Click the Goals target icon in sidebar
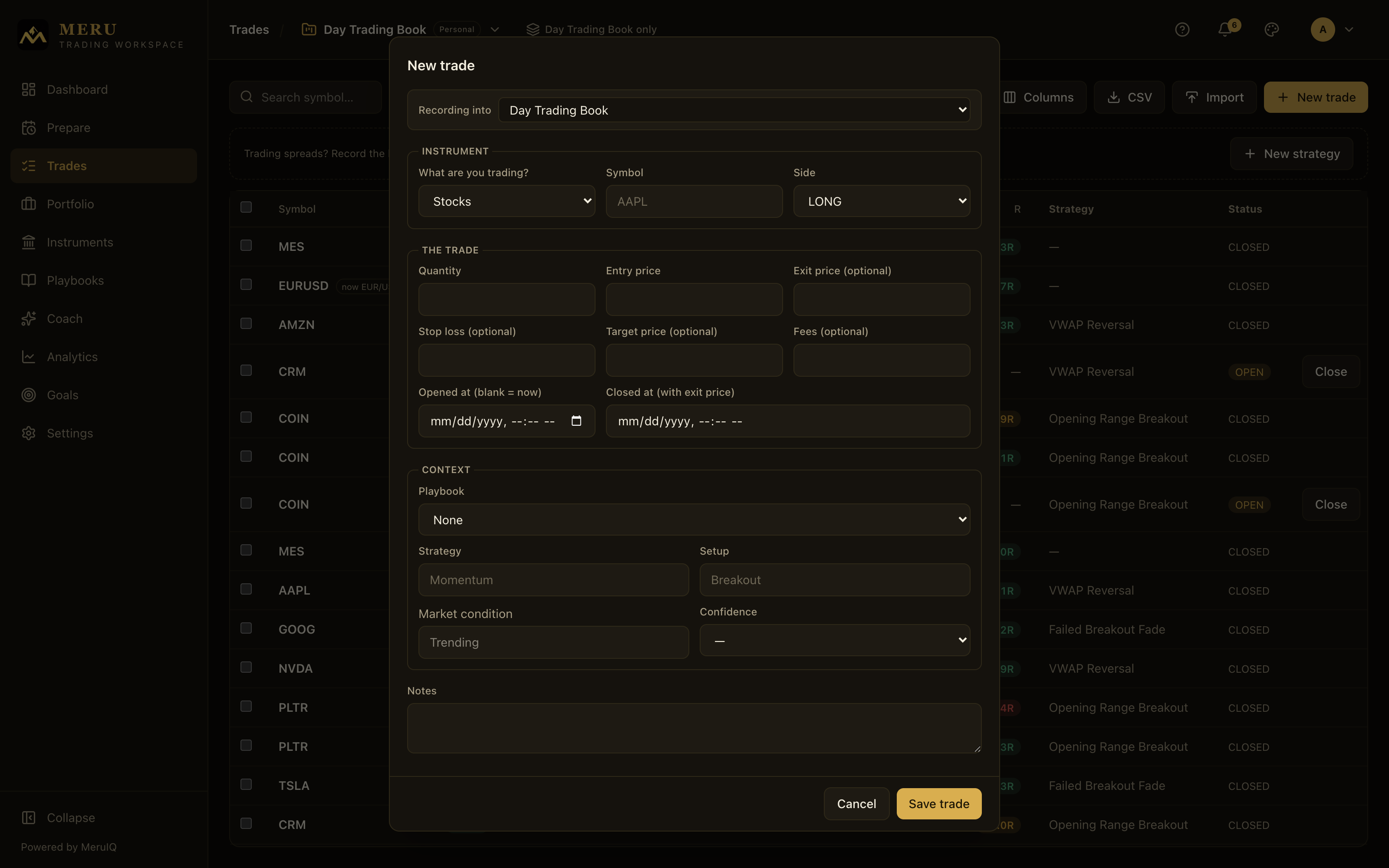This screenshot has height=868, width=1389. point(29,395)
